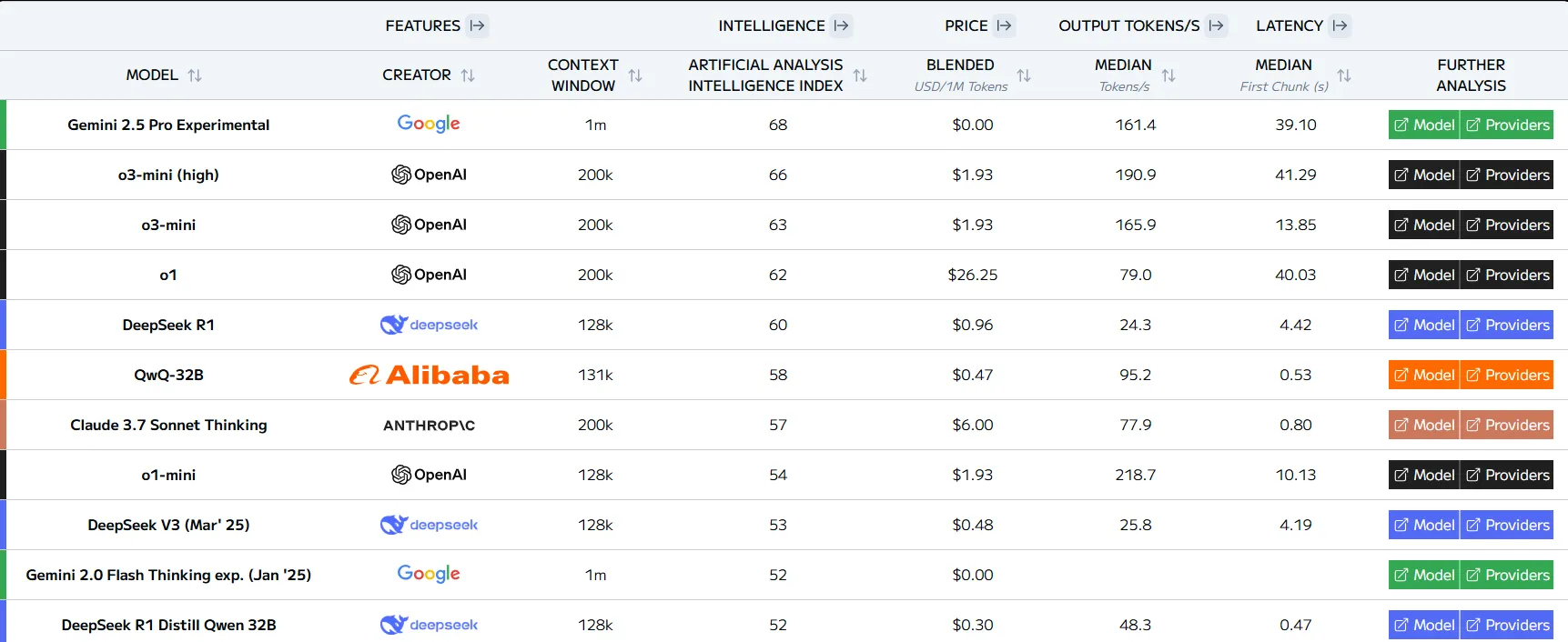Image resolution: width=1568 pixels, height=642 pixels.
Task: Select the 'Gemini 2.5 Pro Experimental' model name
Action: click(168, 125)
